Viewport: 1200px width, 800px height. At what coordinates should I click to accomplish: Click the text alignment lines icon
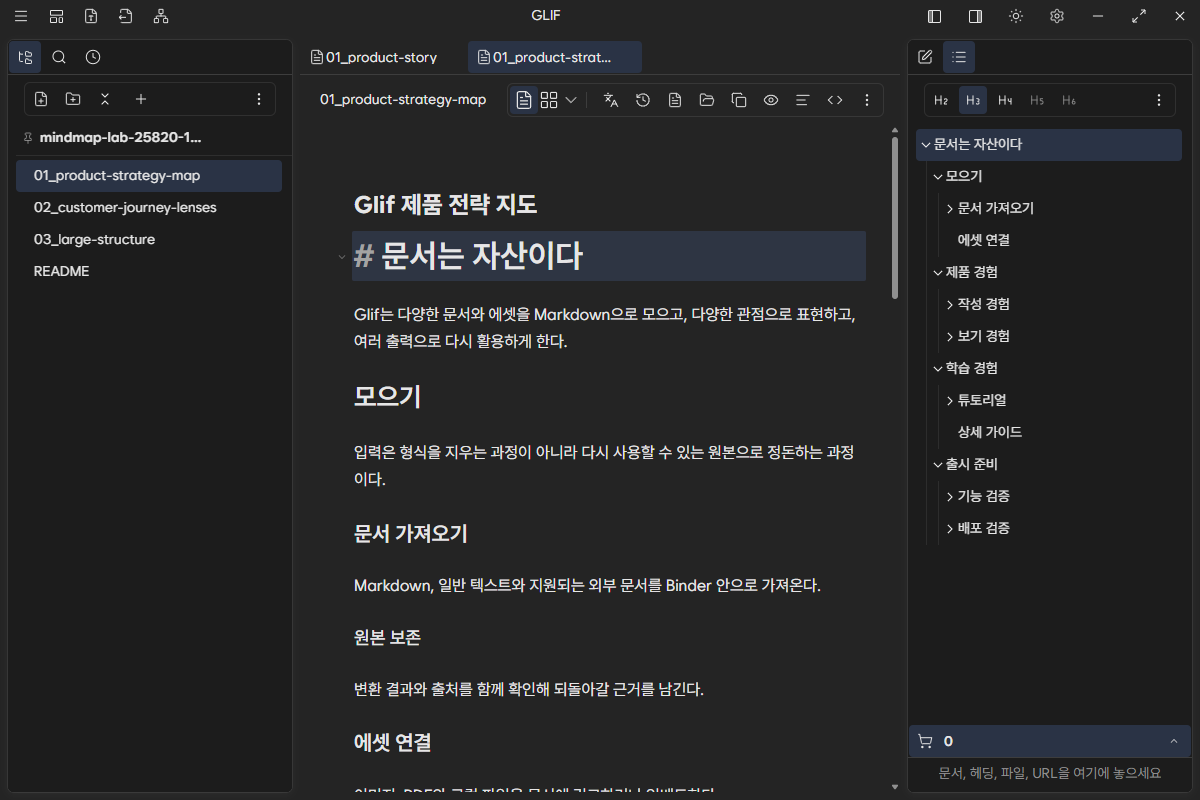coord(802,100)
